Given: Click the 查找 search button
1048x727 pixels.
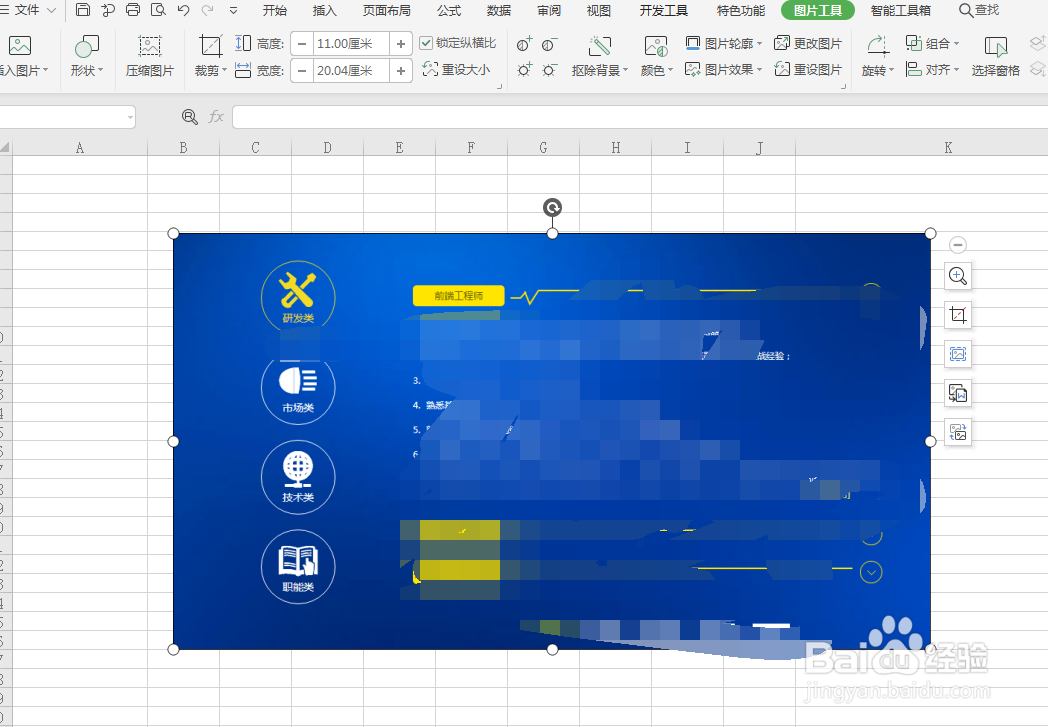Looking at the screenshot, I should pos(979,10).
